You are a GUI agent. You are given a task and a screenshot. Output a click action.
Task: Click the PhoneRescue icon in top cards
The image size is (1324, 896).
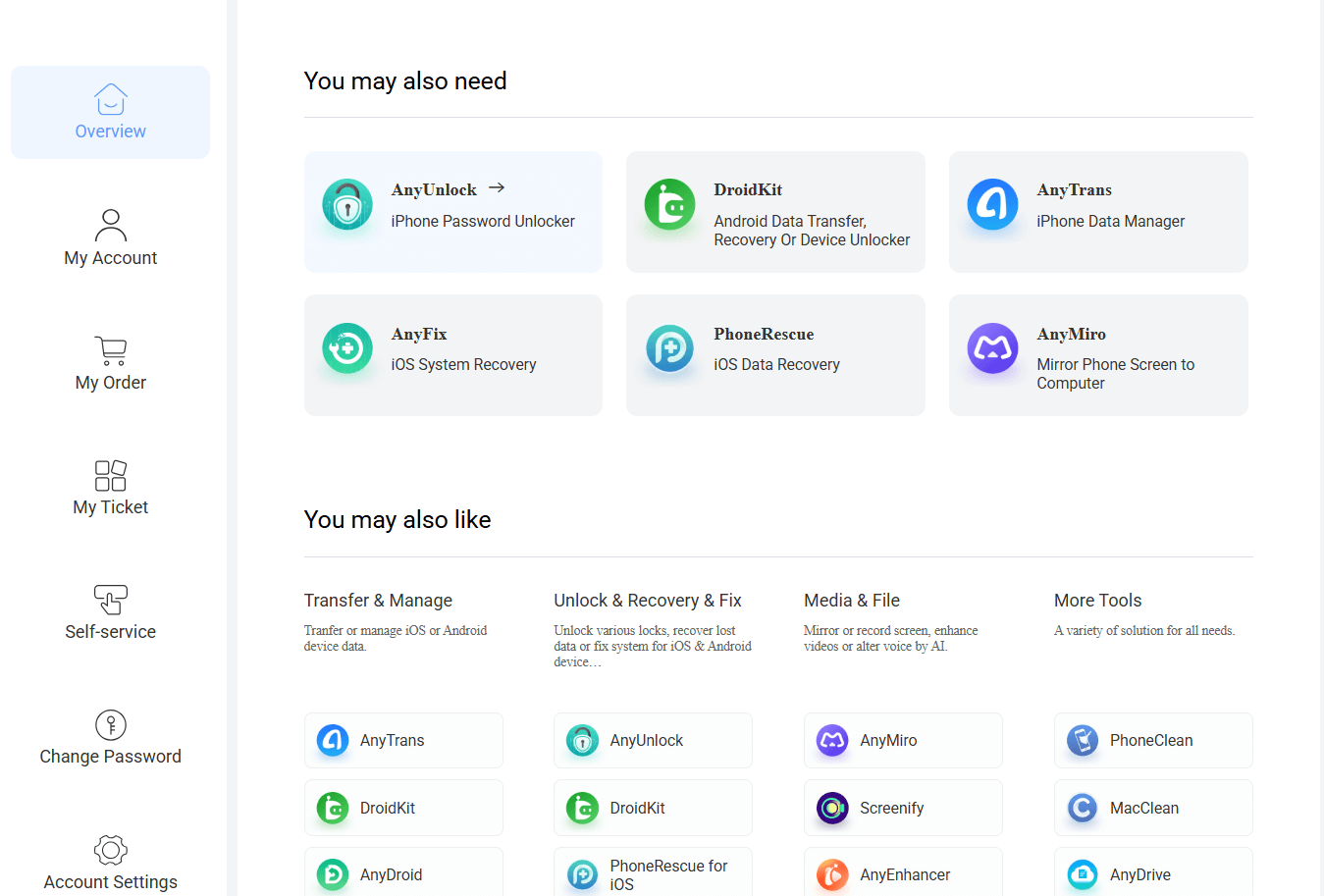point(669,348)
